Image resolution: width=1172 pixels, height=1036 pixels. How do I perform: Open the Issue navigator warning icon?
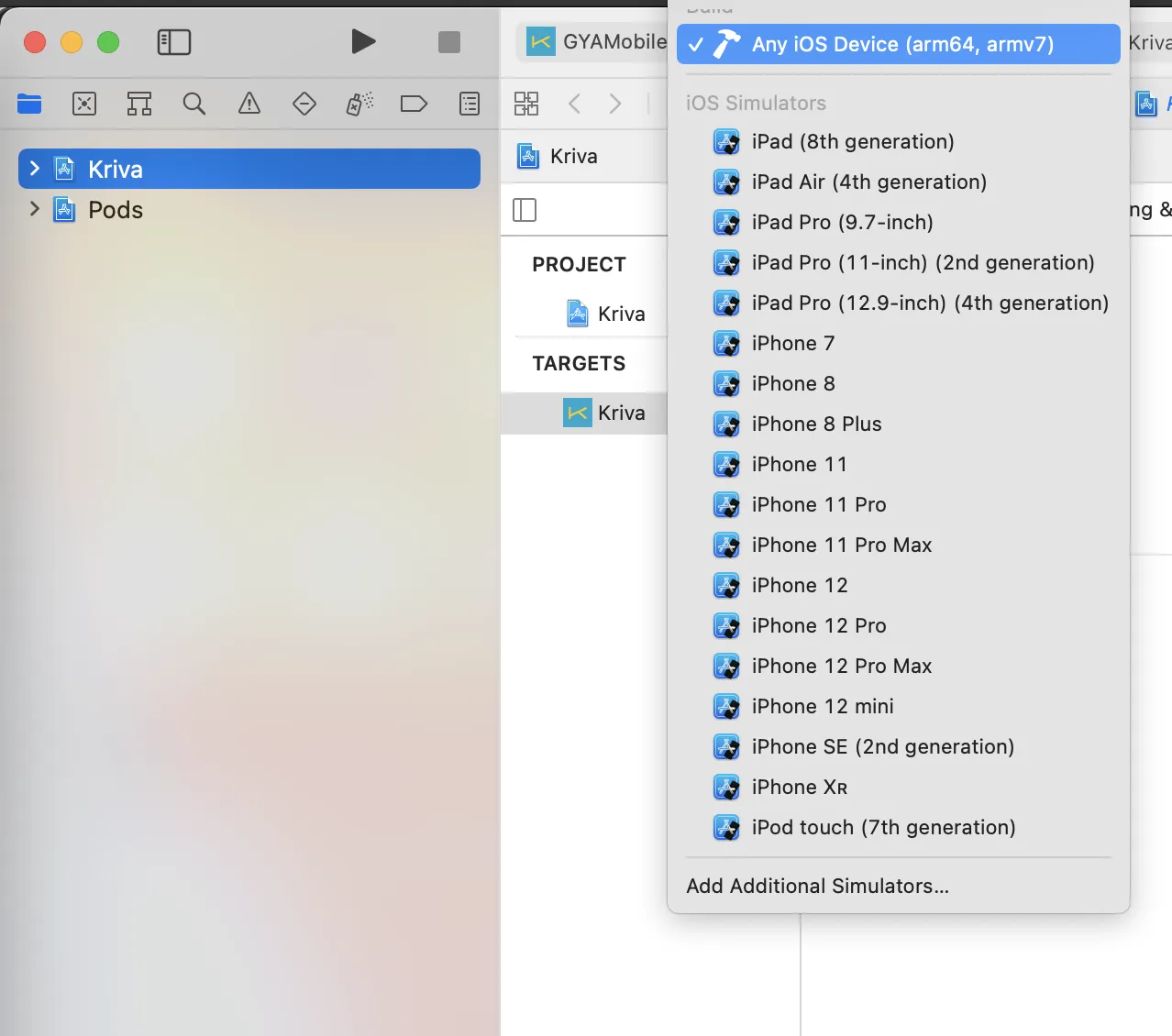(x=249, y=104)
